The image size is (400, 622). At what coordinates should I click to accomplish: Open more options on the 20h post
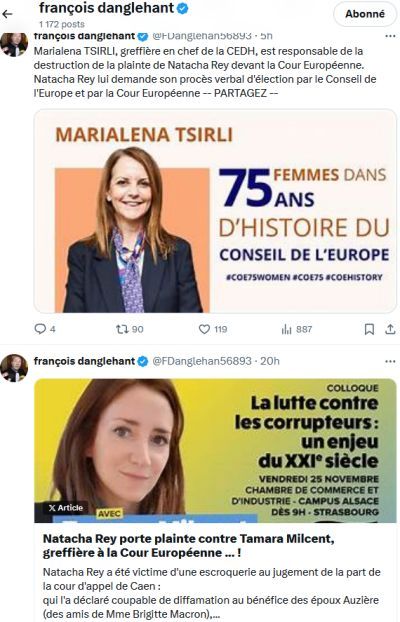click(390, 361)
